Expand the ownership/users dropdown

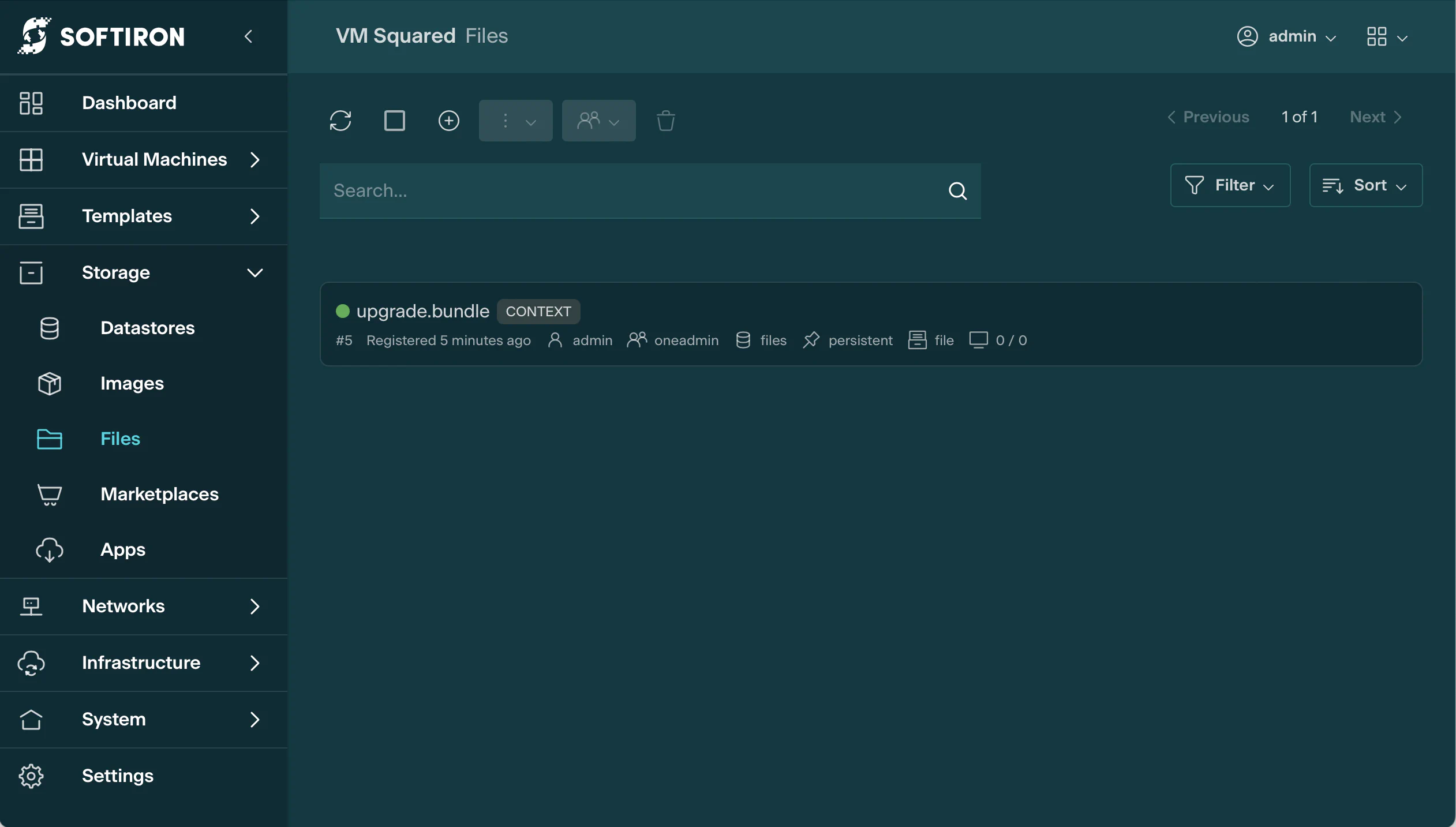[598, 120]
